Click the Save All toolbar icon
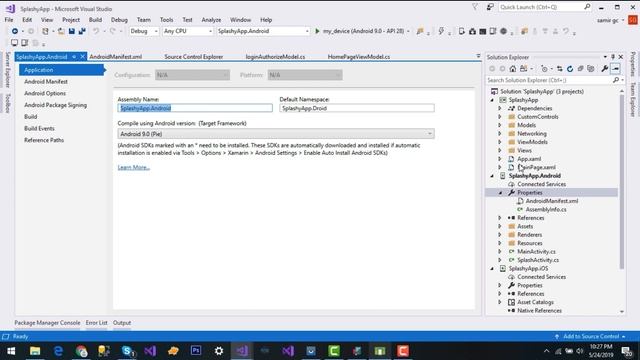 coord(82,31)
